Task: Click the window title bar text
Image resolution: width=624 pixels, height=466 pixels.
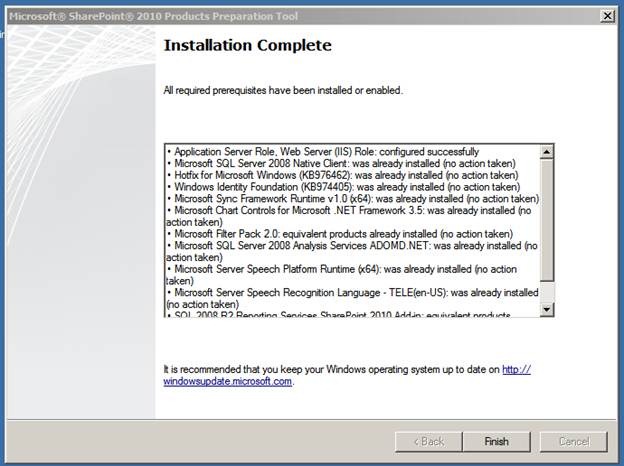Action: point(154,16)
